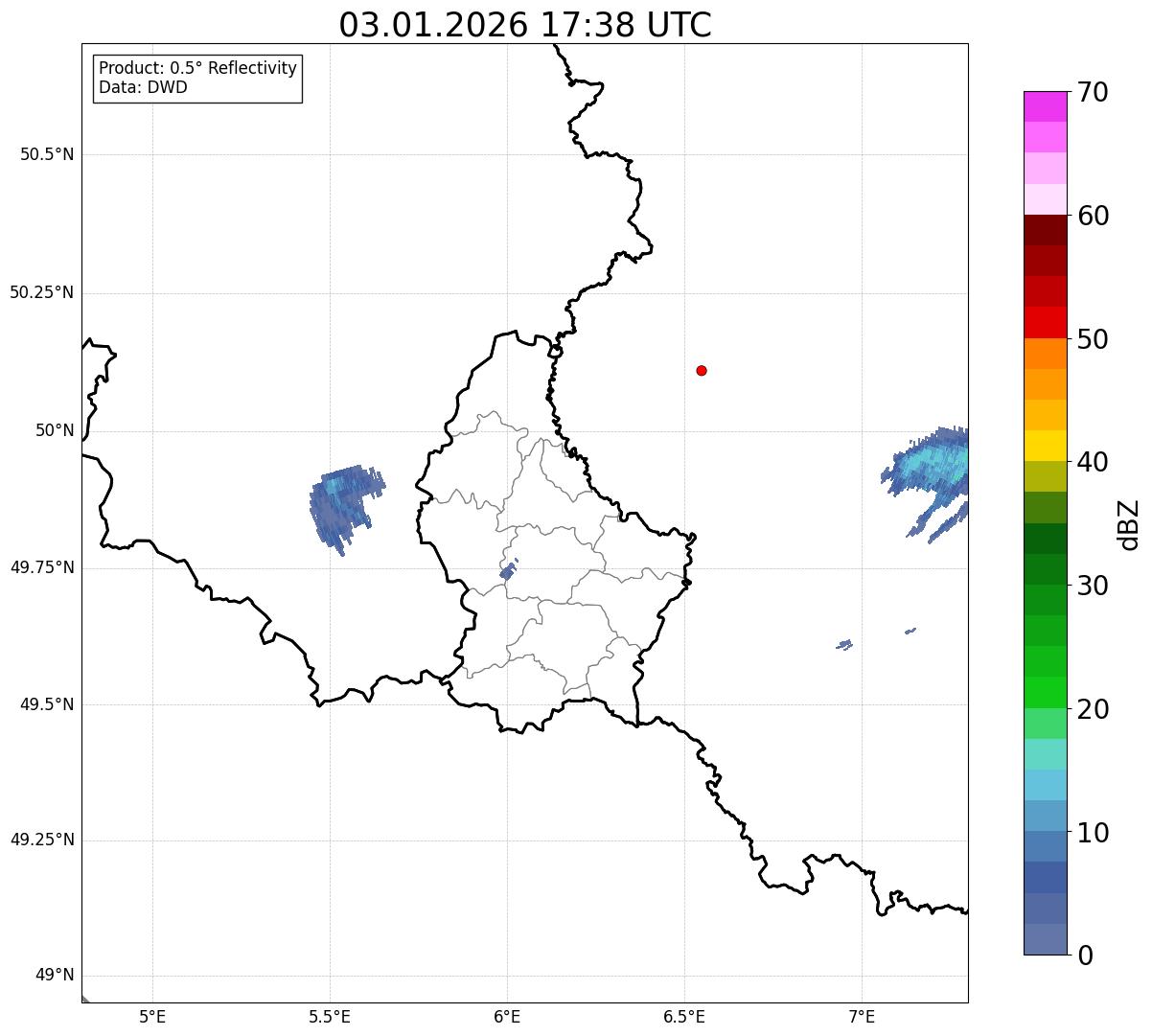Click the longitude label "6.5°E"
Image resolution: width=1152 pixels, height=1036 pixels.
click(684, 1016)
